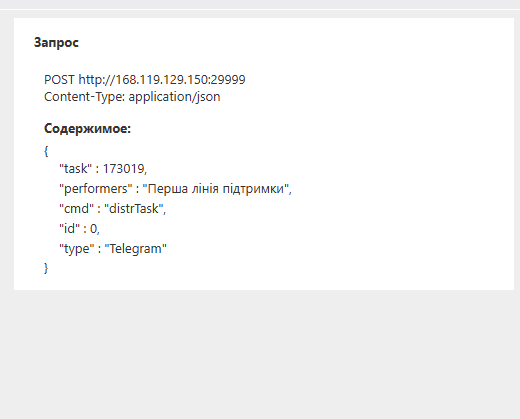
Task: Click the task value 173019
Action: coord(123,169)
